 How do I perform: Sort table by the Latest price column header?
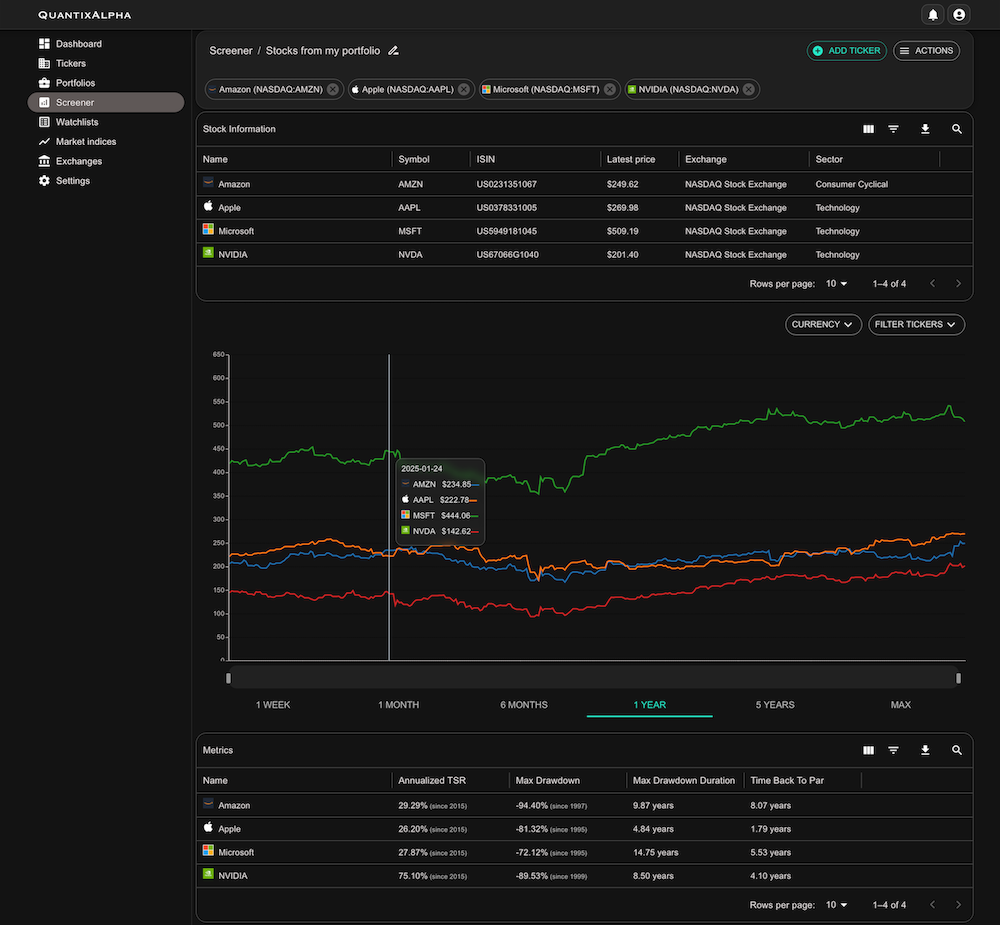(631, 159)
